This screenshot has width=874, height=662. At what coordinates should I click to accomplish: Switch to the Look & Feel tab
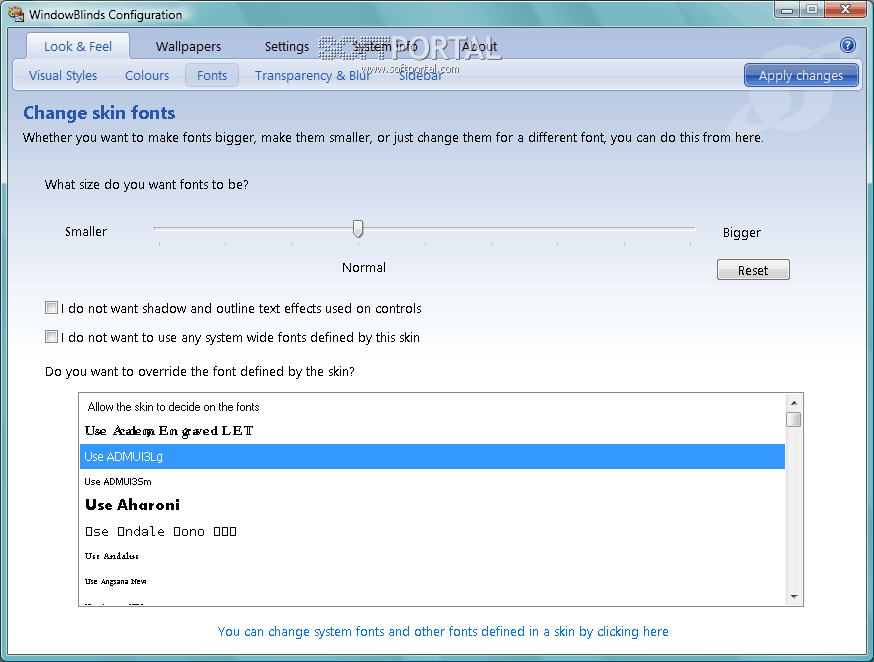pyautogui.click(x=78, y=46)
